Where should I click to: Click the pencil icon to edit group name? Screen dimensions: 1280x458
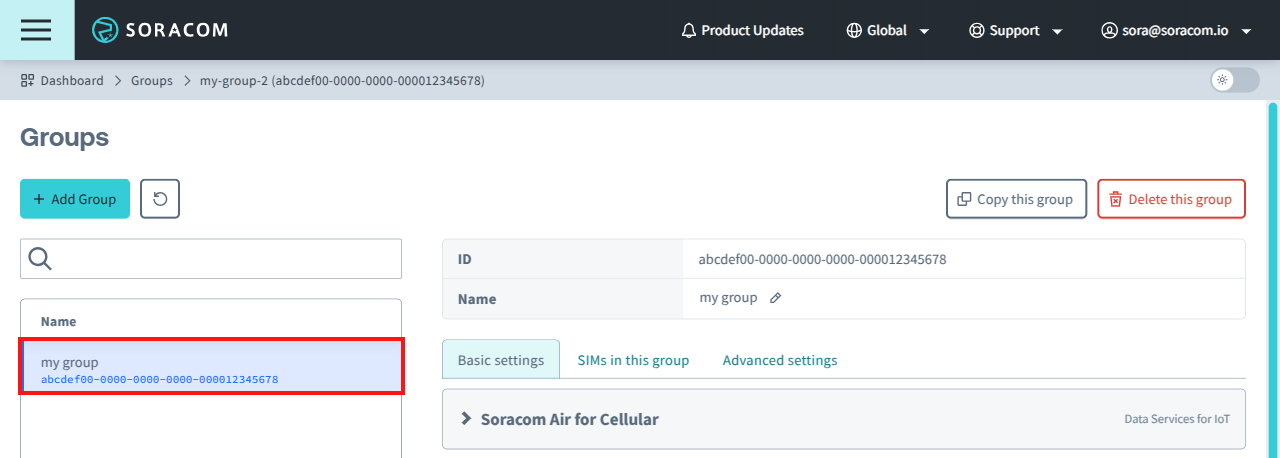coord(776,298)
